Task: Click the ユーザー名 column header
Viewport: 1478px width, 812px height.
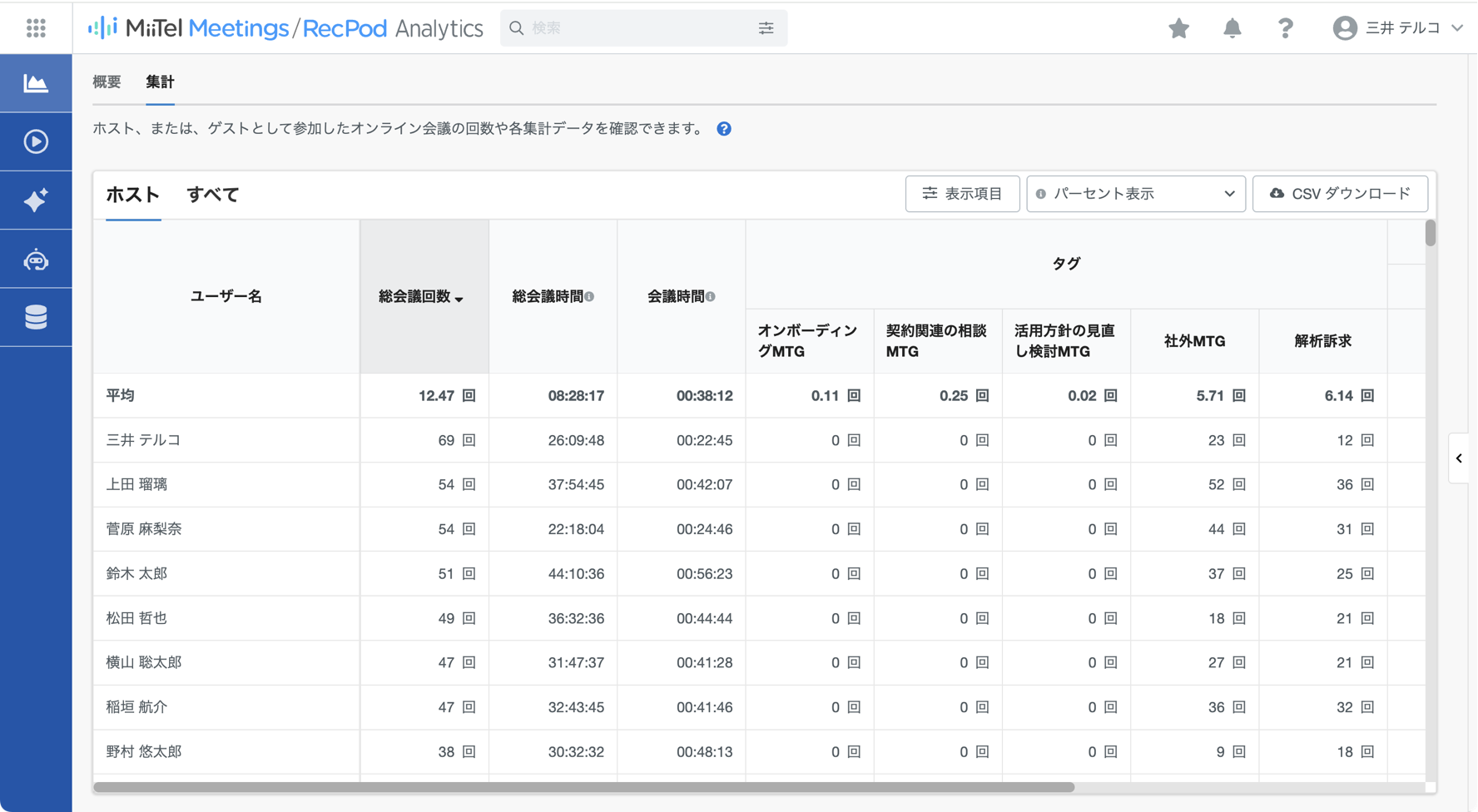Action: 226,297
